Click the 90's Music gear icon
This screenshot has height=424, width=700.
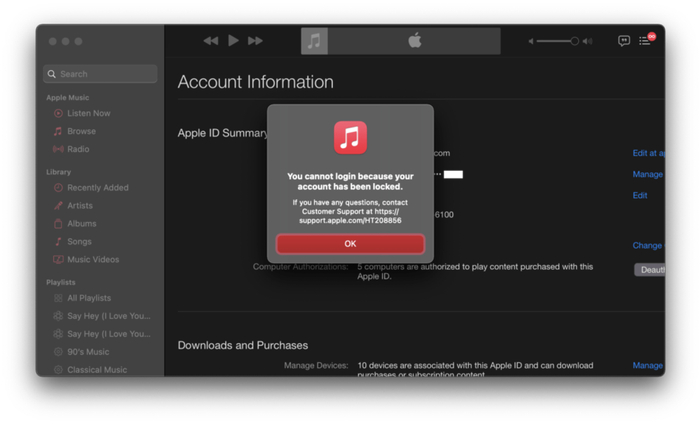coord(58,352)
